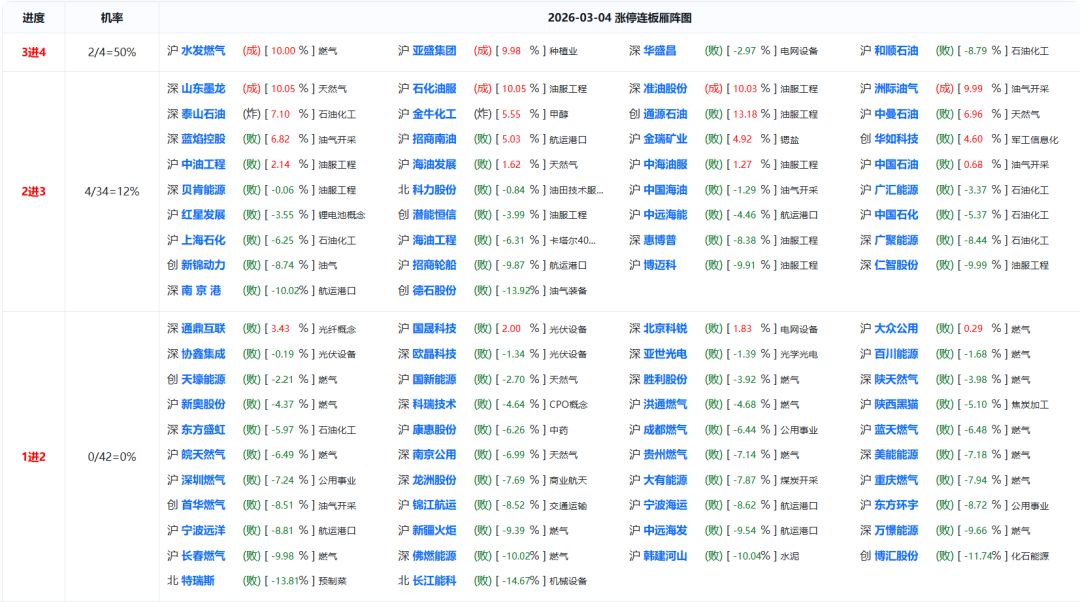Click the 4/34=12% probability cell
The width and height of the screenshot is (1080, 602).
pyautogui.click(x=112, y=191)
